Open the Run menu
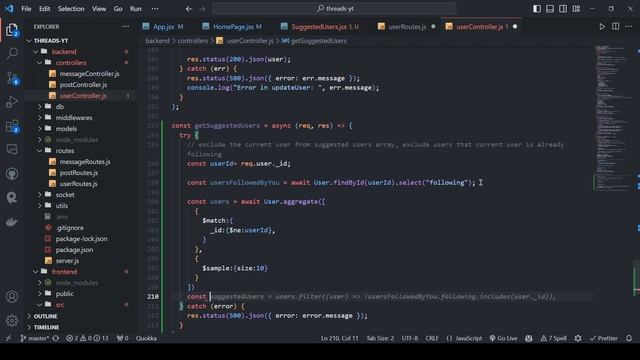The width and height of the screenshot is (640, 360). 136,9
